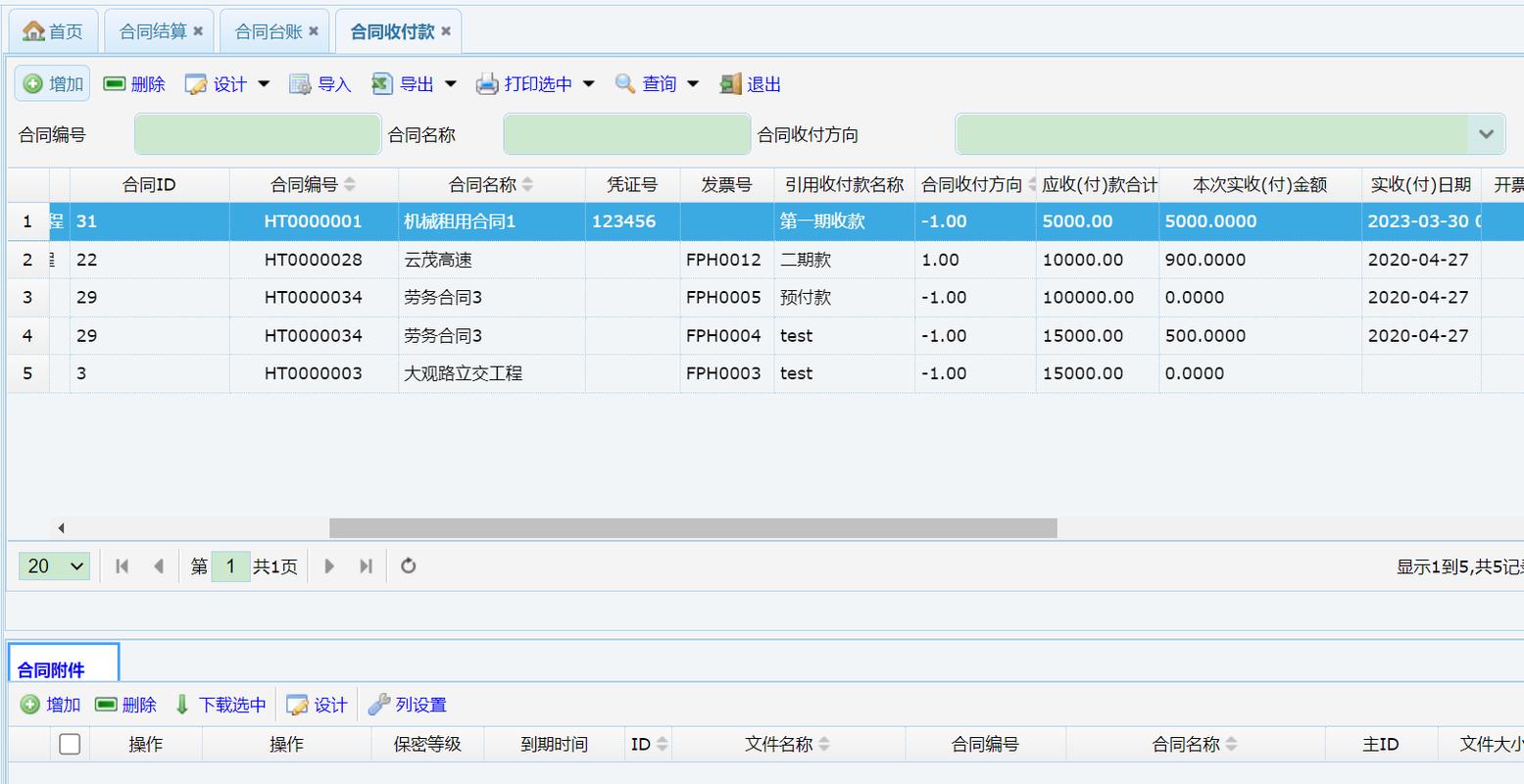This screenshot has height=784, width=1524.
Task: Select the 合同收付款 tab
Action: (392, 31)
